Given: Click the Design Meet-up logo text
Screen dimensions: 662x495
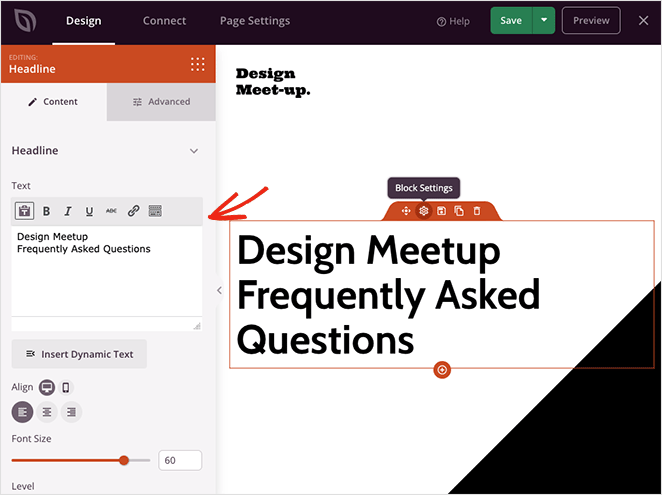Looking at the screenshot, I should 273,82.
